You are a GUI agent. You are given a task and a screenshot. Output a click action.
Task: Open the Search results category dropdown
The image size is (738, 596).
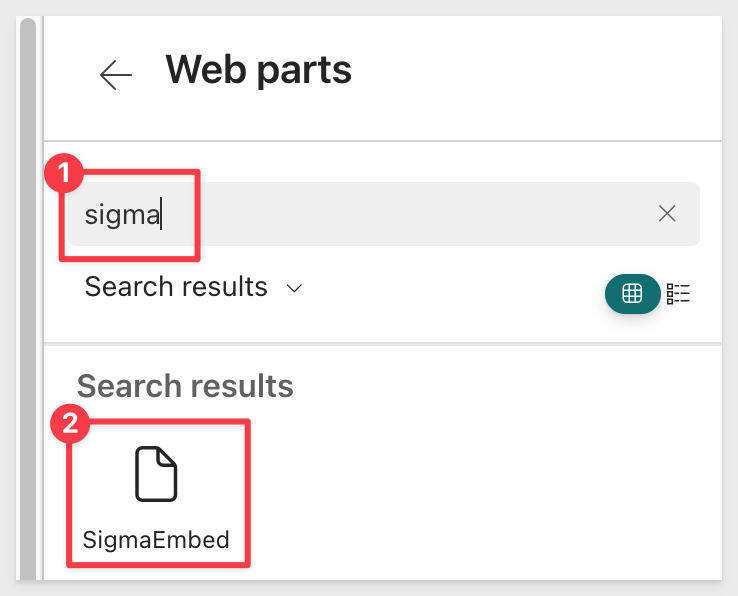(193, 287)
